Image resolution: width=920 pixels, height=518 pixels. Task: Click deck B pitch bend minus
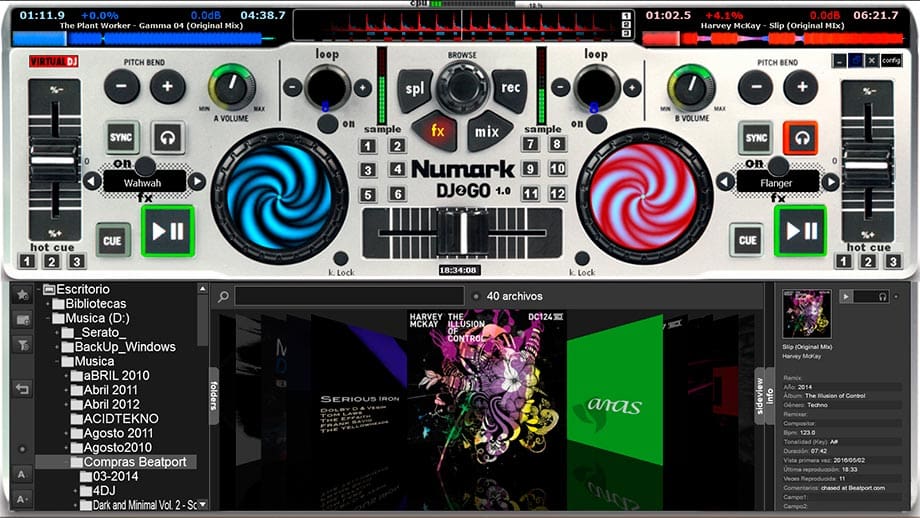[756, 87]
